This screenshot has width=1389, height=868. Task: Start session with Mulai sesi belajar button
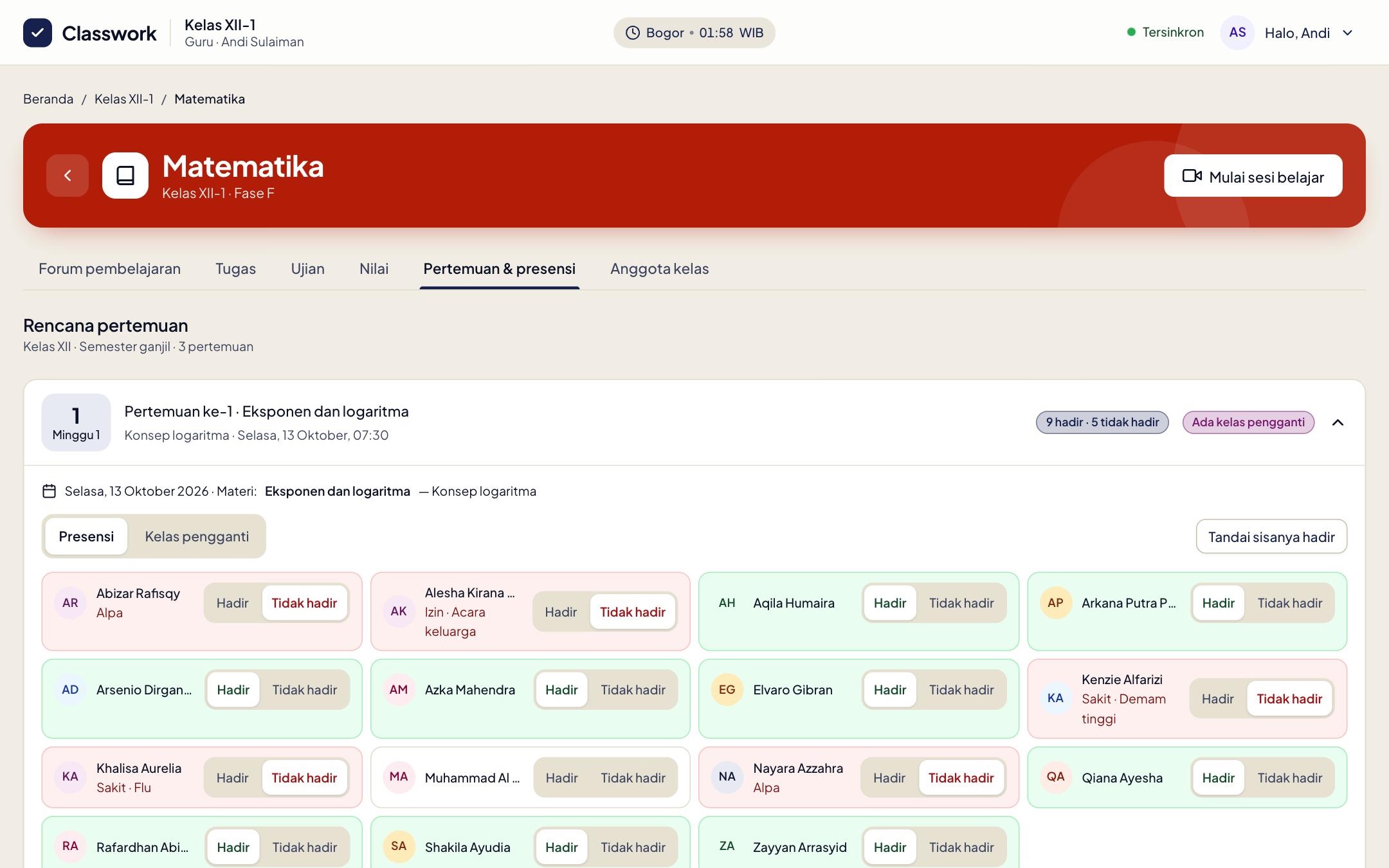1253,176
